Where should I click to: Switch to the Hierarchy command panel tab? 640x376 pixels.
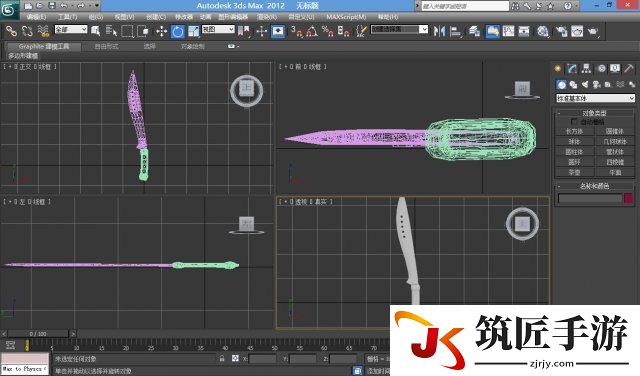pyautogui.click(x=586, y=69)
